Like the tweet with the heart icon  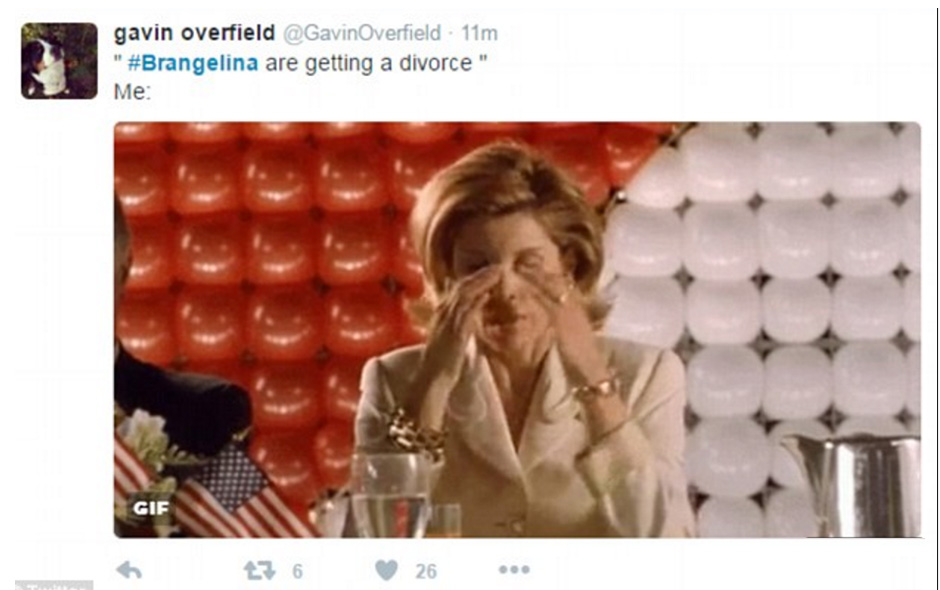pos(386,570)
